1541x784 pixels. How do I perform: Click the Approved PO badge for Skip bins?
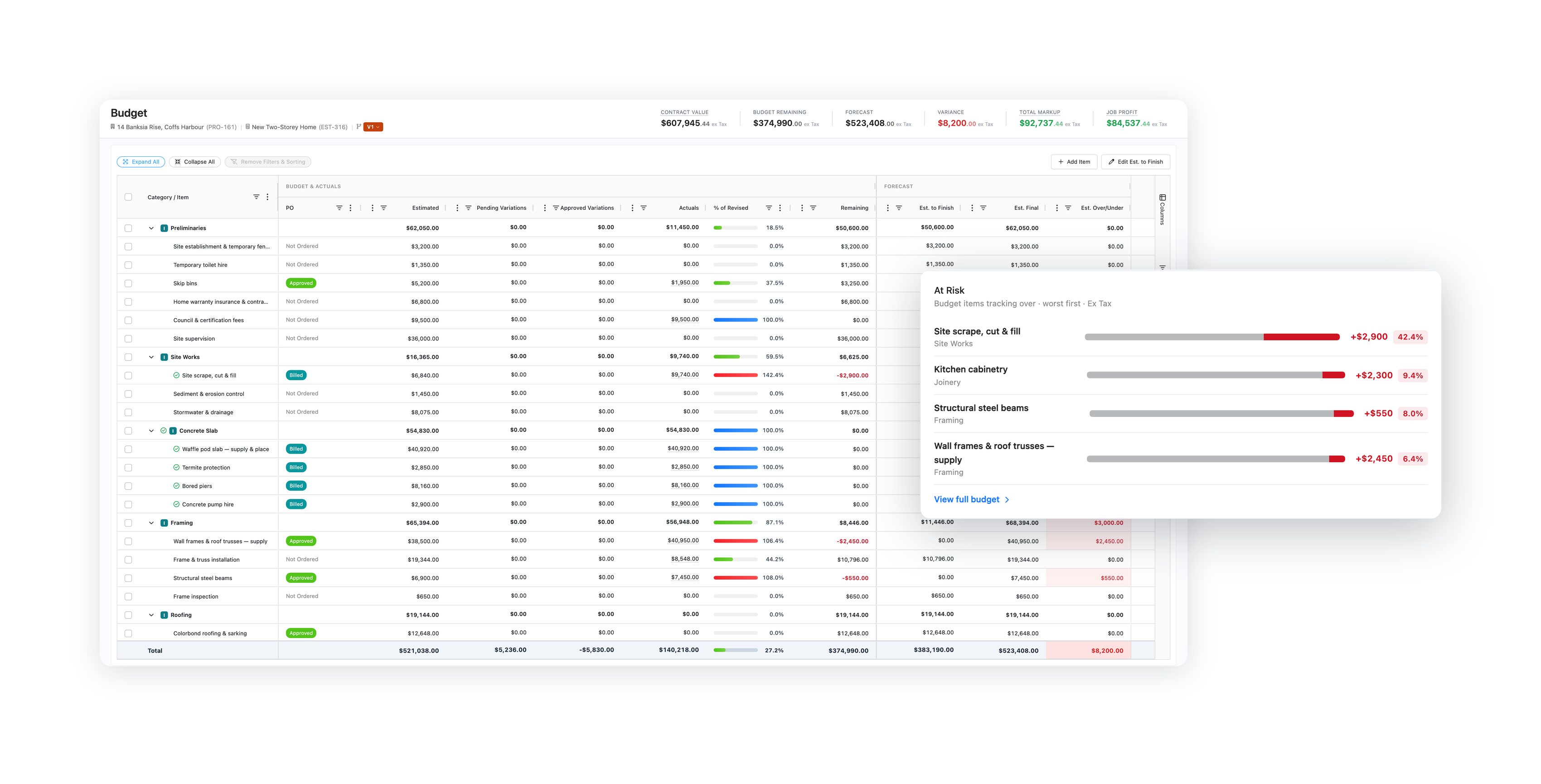301,283
